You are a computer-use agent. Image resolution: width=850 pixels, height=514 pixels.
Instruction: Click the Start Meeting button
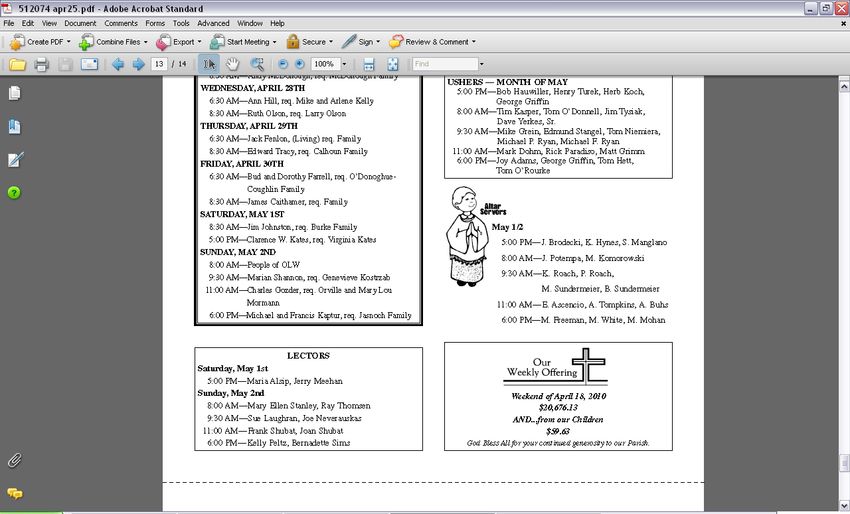click(x=243, y=42)
